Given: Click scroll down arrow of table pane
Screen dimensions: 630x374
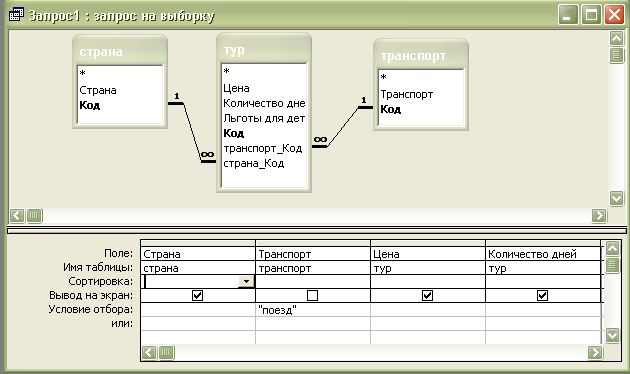Looking at the screenshot, I should coord(616,198).
